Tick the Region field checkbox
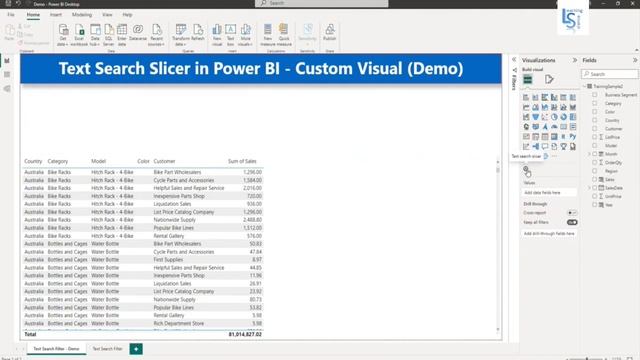This screenshot has width=640, height=360. pos(595,171)
